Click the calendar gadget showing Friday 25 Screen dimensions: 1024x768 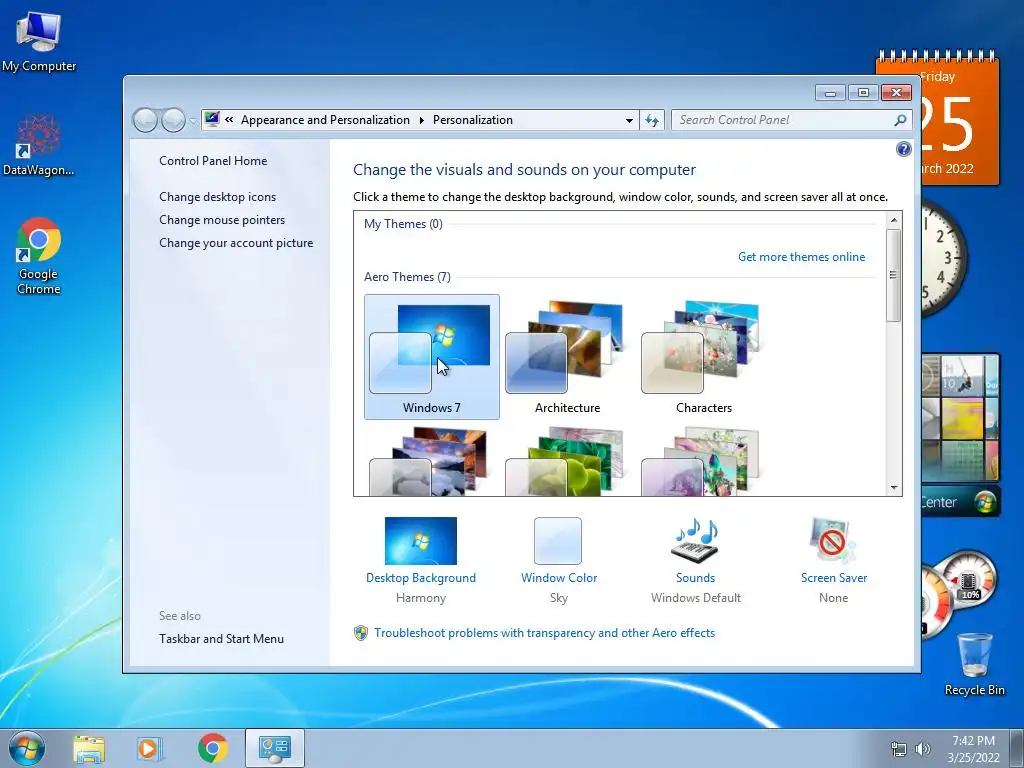(x=960, y=119)
